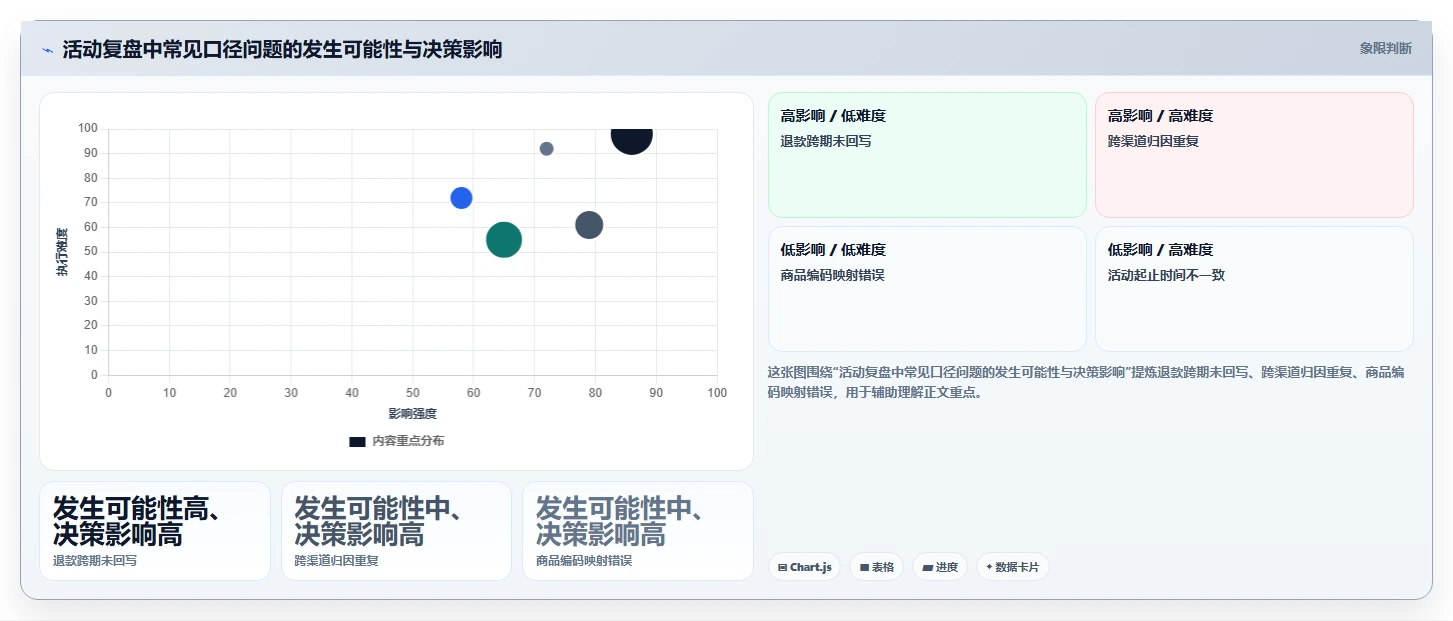Click 商品编码映射错误 in the quadrant card
The height and width of the screenshot is (621, 1453).
click(x=832, y=275)
